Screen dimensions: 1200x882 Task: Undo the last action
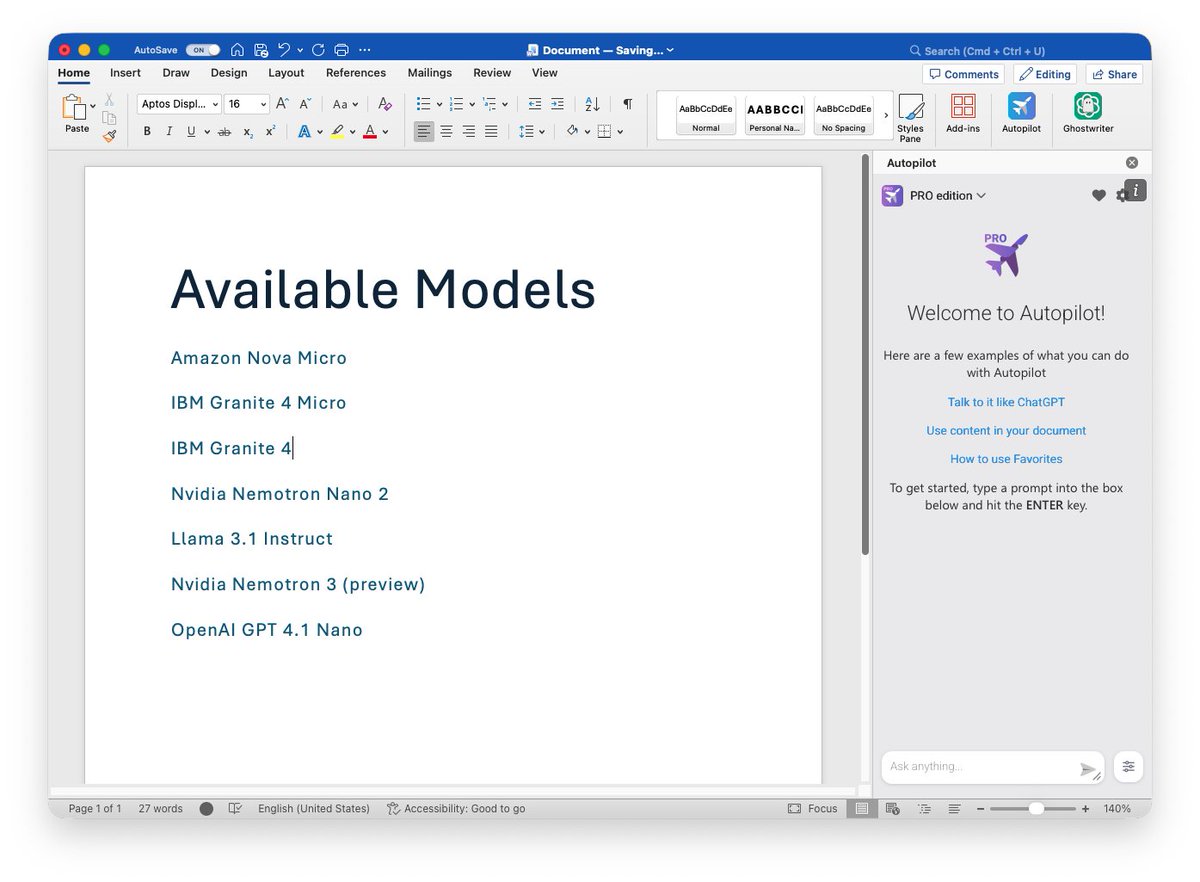point(284,50)
